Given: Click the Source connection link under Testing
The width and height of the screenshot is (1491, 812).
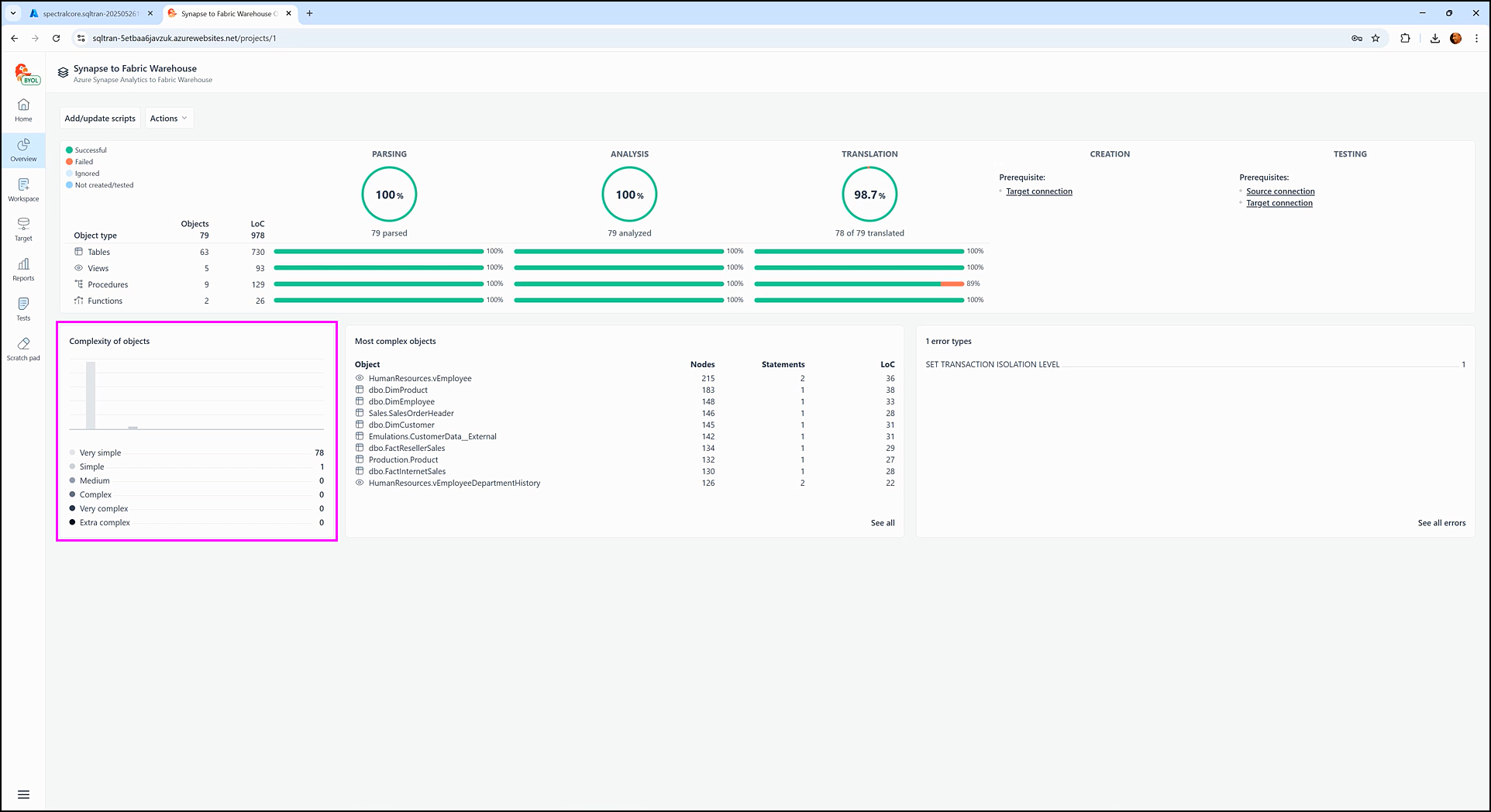Looking at the screenshot, I should tap(1279, 191).
